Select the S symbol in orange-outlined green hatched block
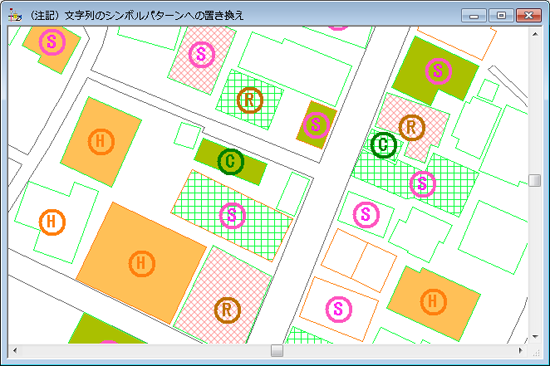 (232, 215)
